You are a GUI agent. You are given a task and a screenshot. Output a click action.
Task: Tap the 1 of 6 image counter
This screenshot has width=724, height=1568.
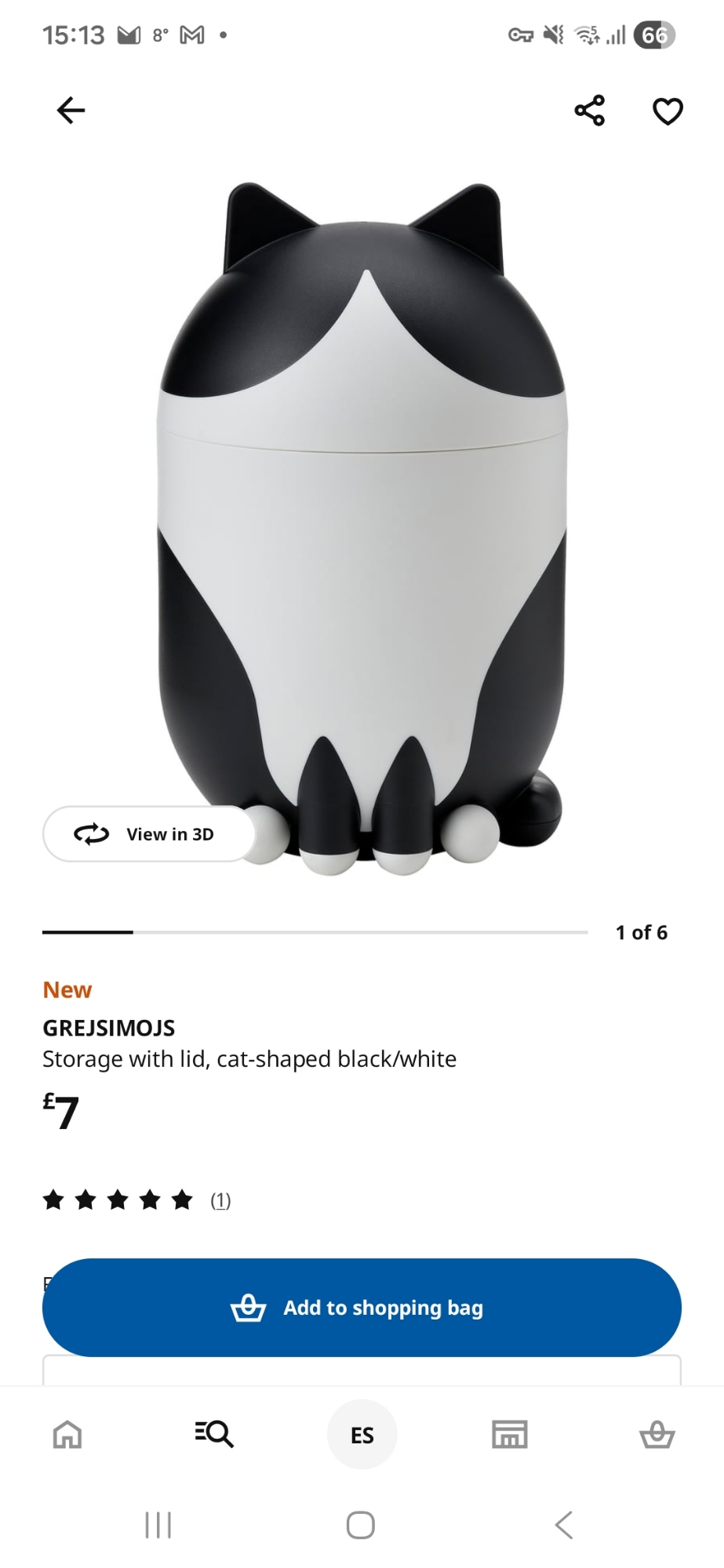coord(642,932)
